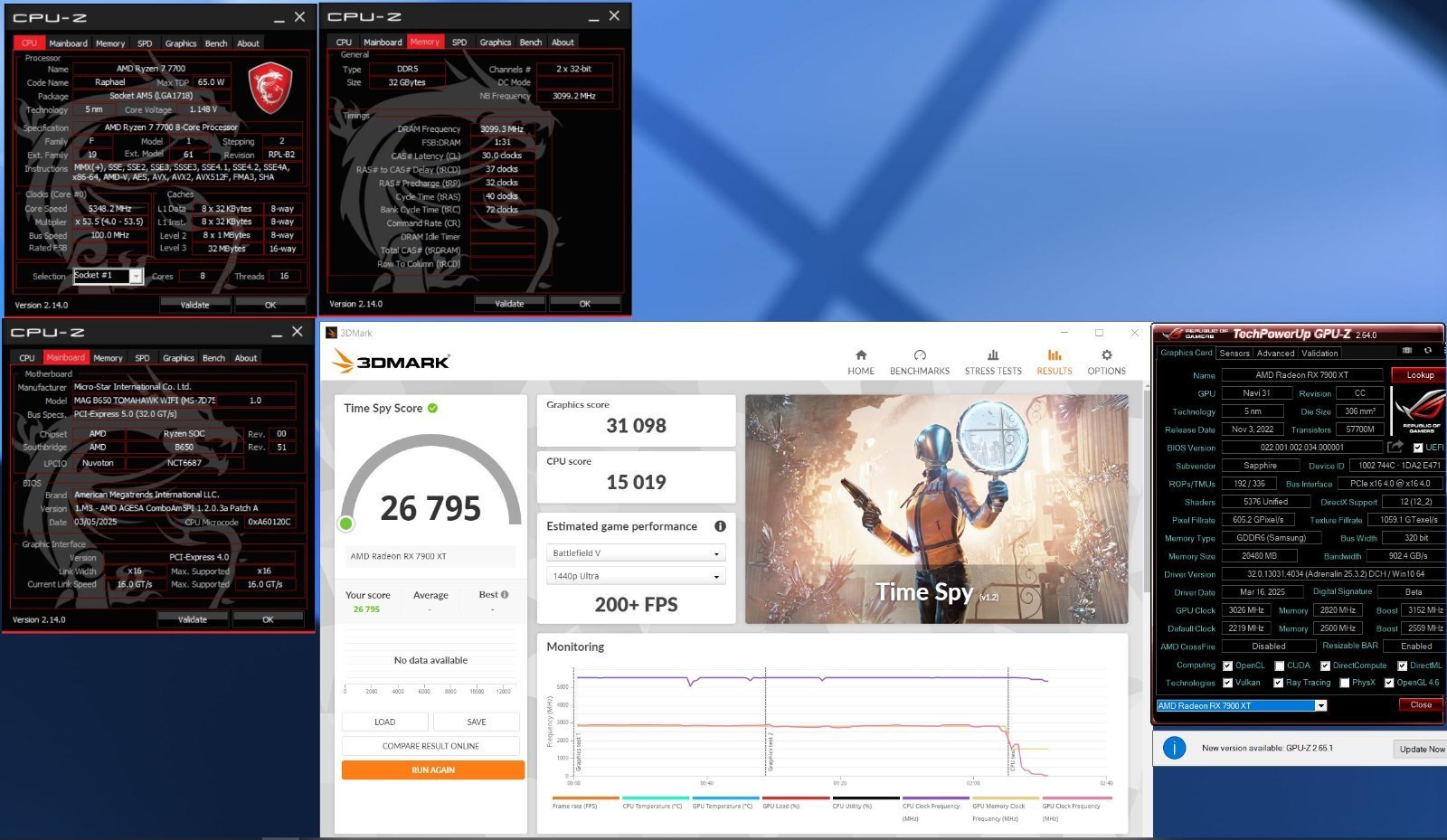
Task: Click the info icon beside Estimated game performance
Action: (720, 526)
